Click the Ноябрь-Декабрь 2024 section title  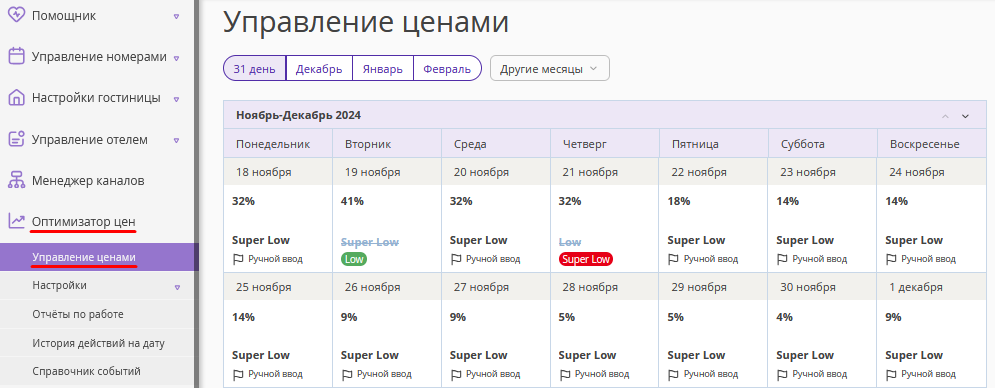[298, 116]
